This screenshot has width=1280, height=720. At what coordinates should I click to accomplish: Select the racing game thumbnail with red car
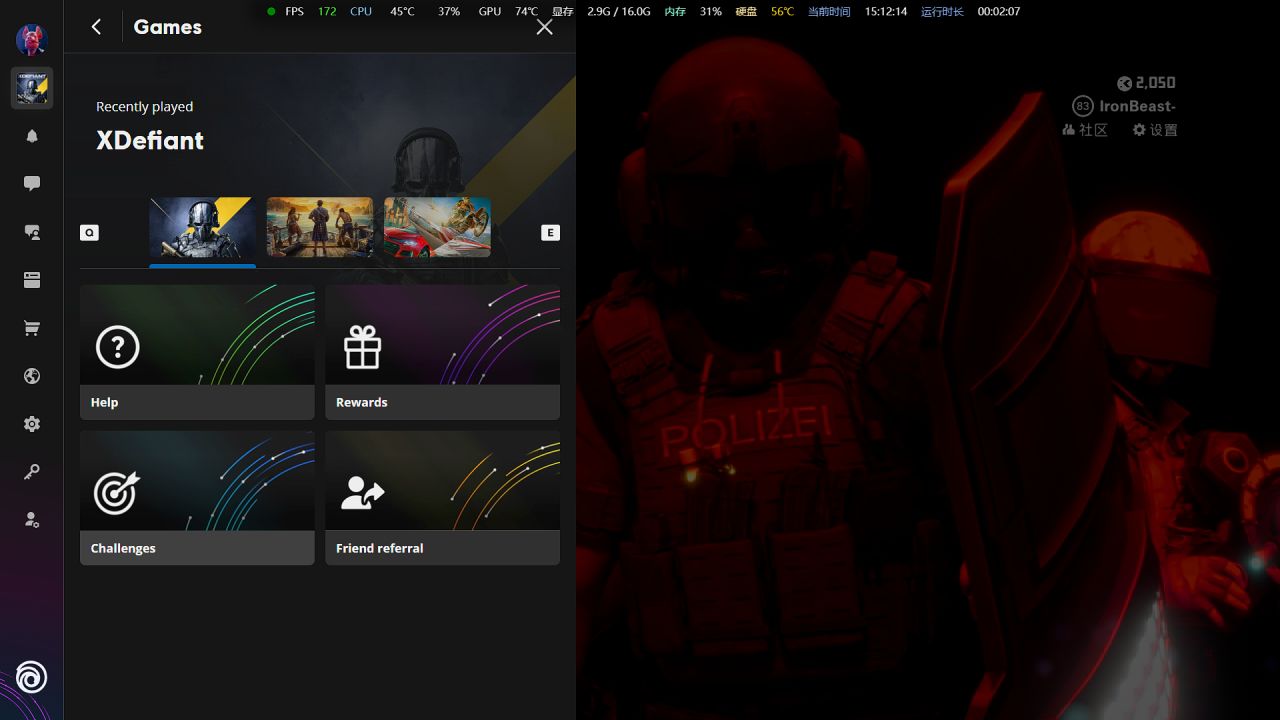[x=438, y=228]
